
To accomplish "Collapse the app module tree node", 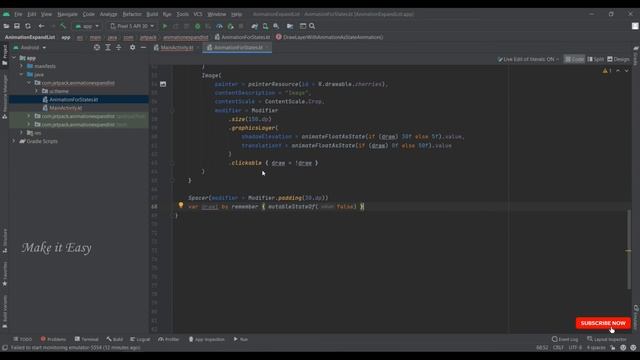I will (14, 58).
